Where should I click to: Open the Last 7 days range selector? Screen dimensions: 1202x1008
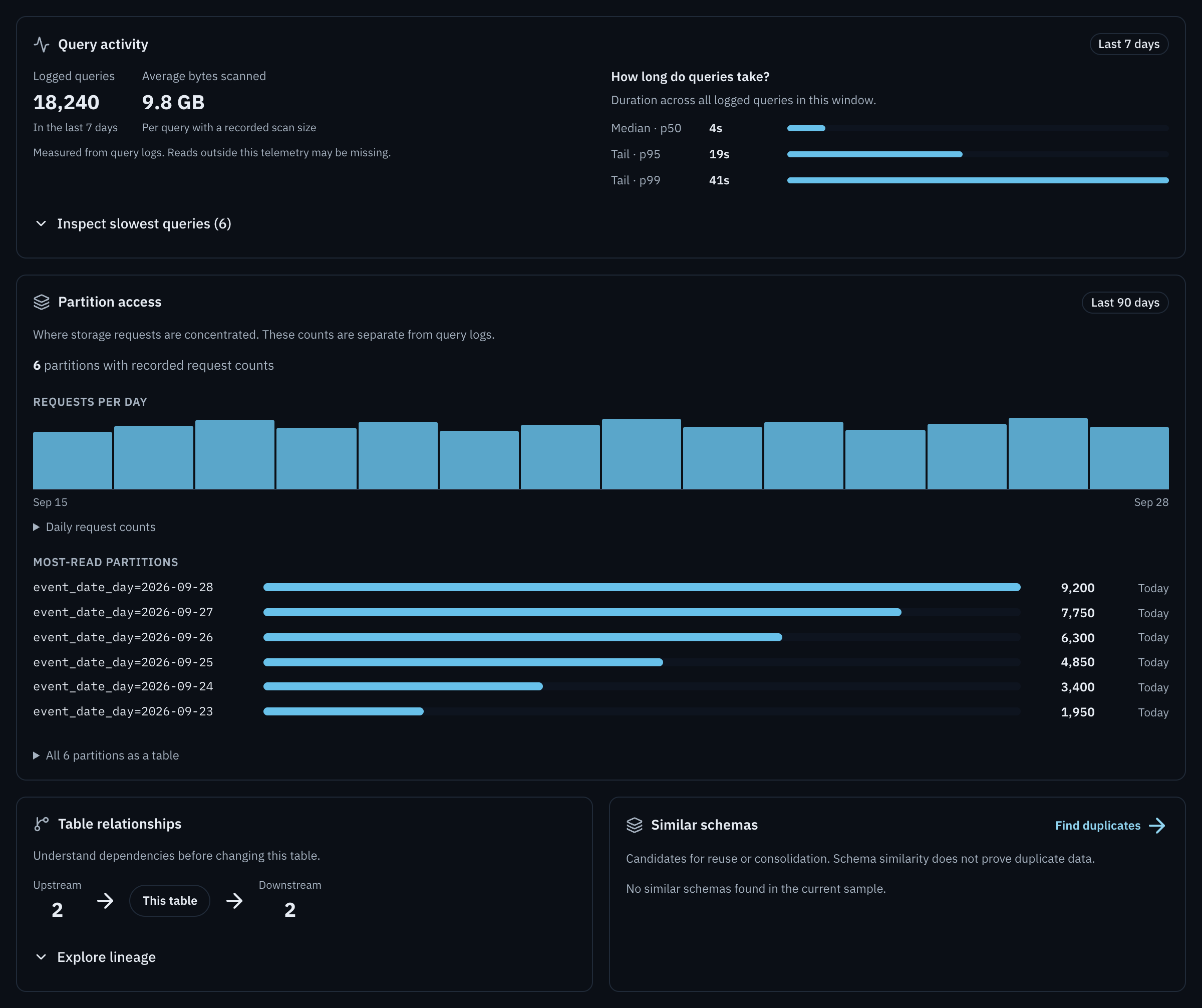tap(1129, 44)
